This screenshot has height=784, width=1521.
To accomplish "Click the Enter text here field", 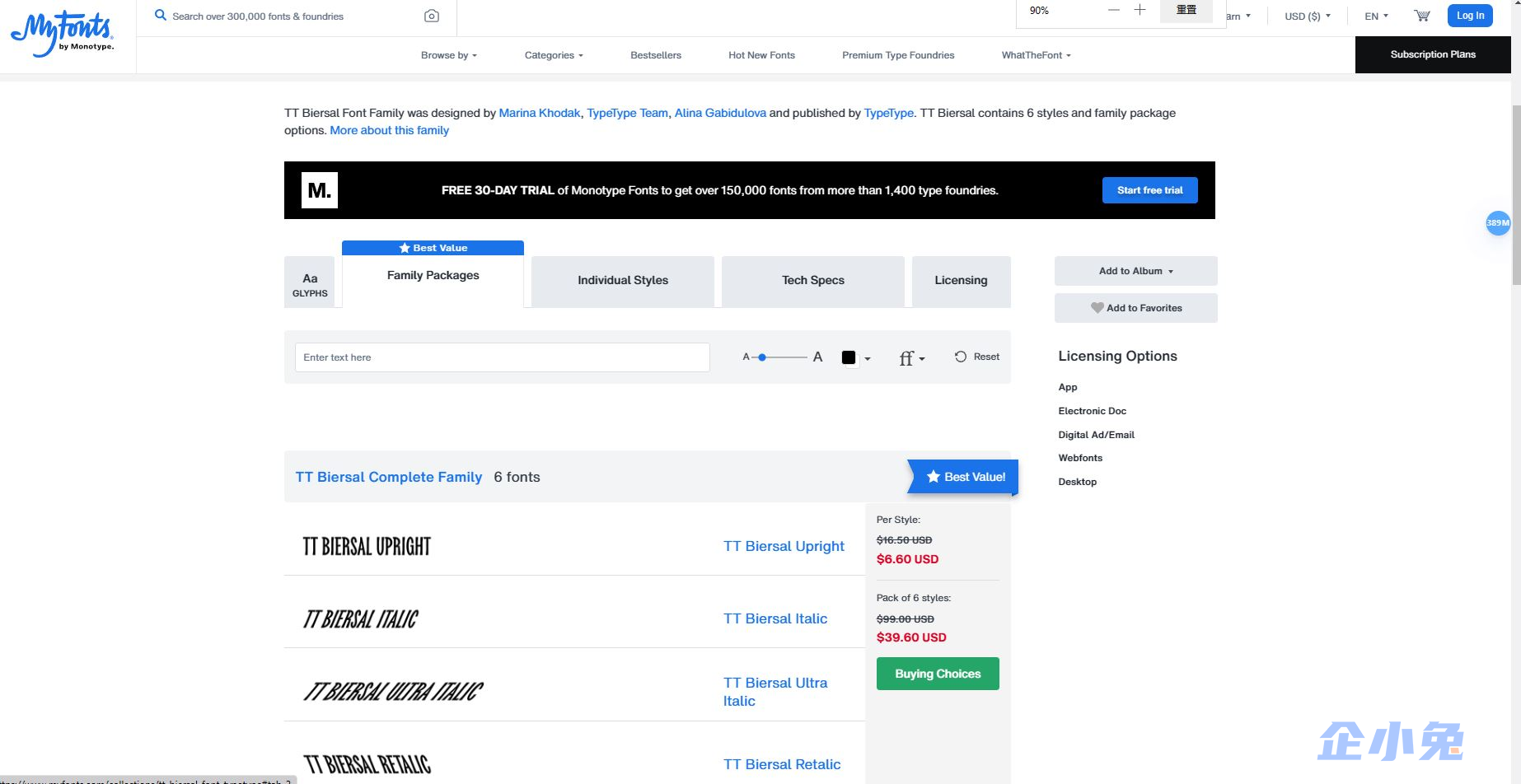I will tap(502, 357).
